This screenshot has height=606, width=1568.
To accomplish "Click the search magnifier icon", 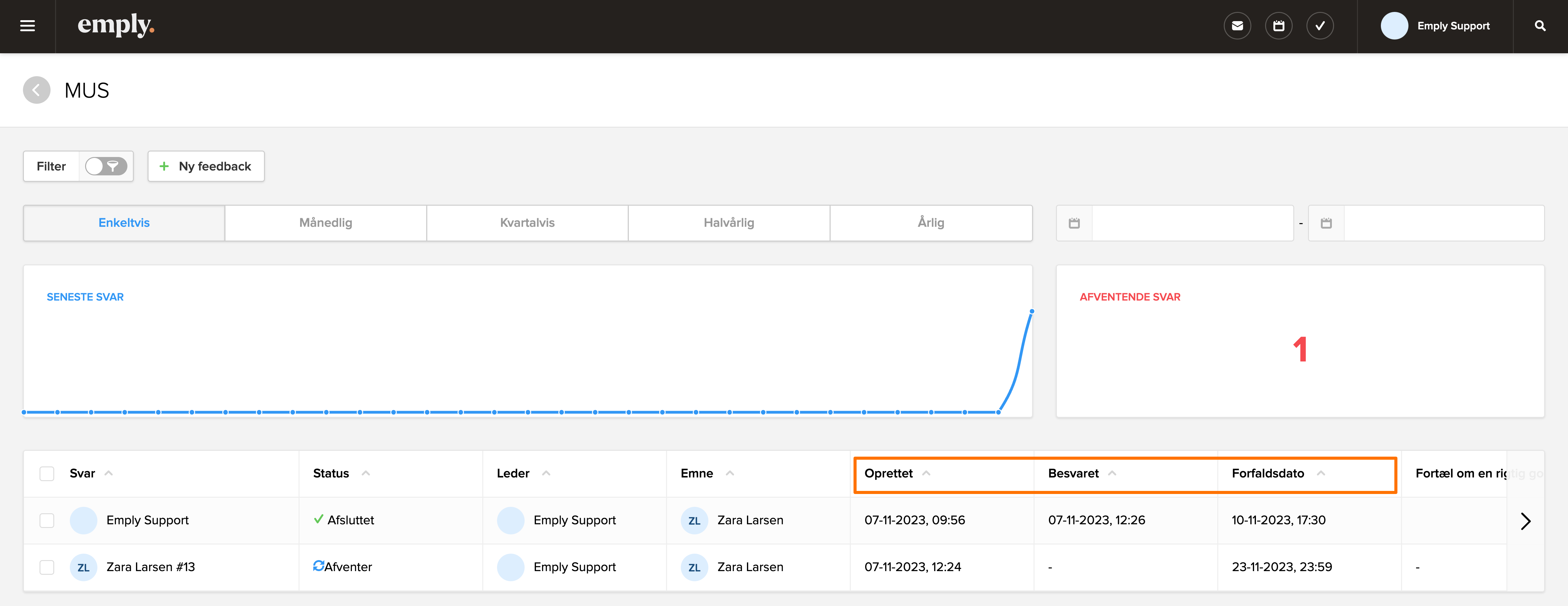I will click(1540, 26).
